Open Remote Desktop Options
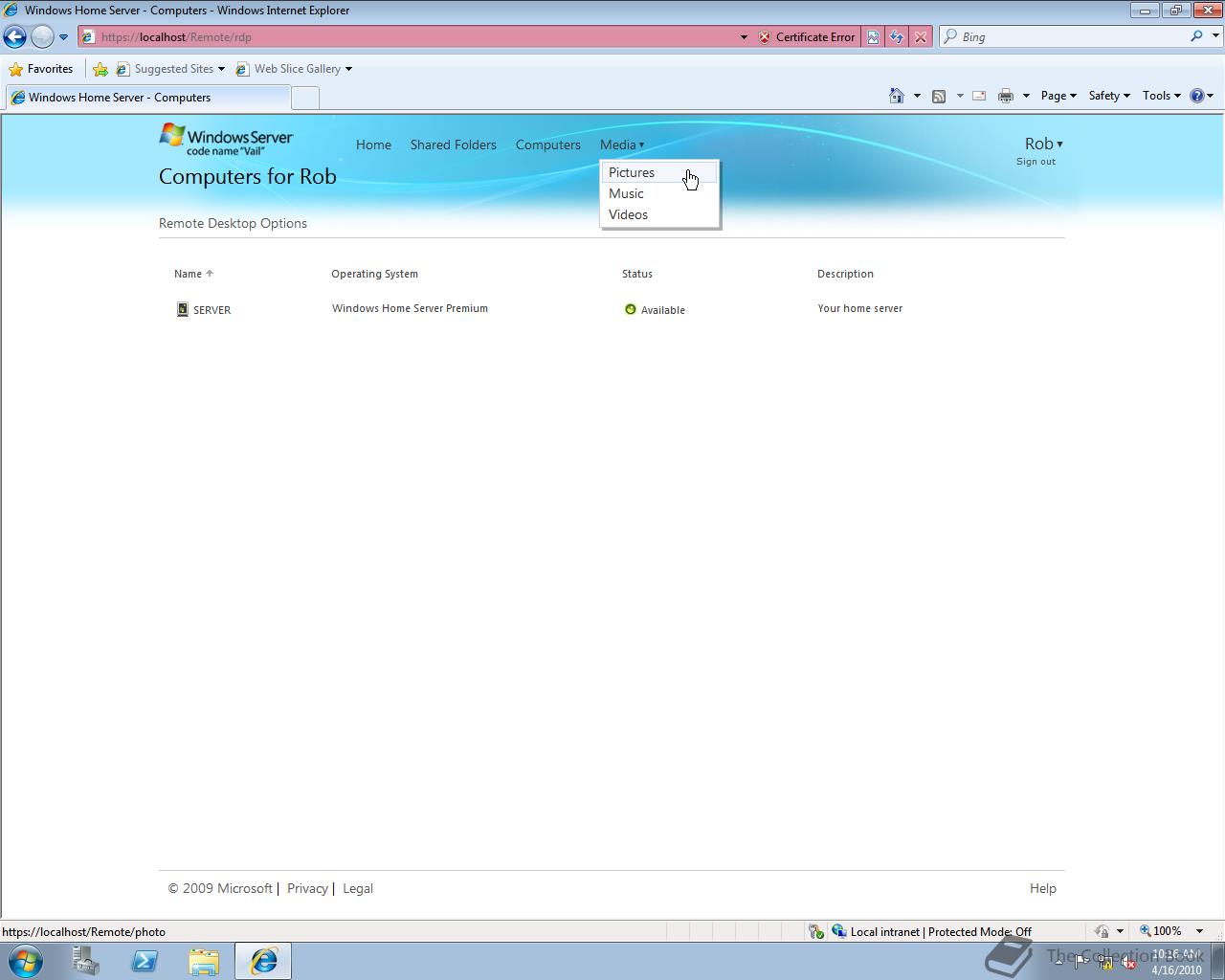This screenshot has width=1225, height=980. [x=233, y=223]
